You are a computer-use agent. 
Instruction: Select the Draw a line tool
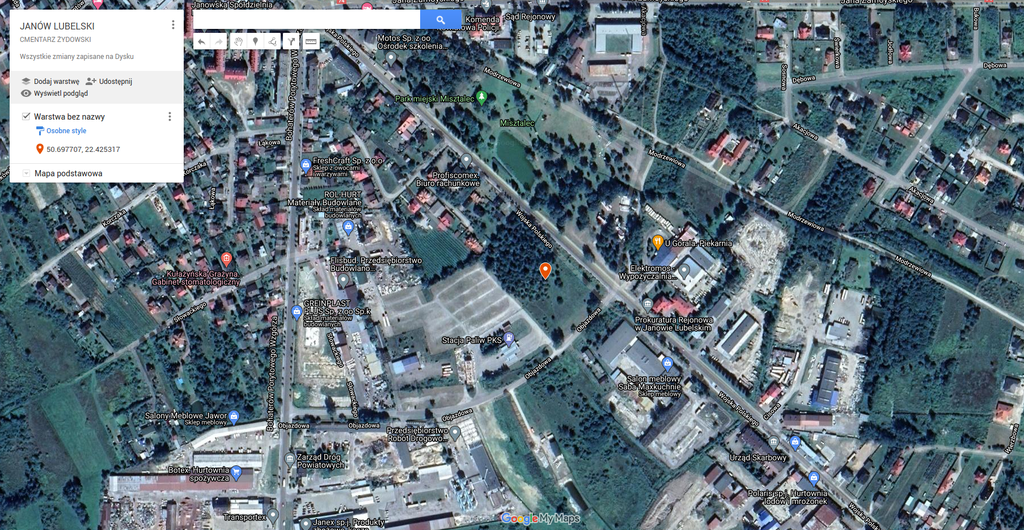pyautogui.click(x=273, y=41)
